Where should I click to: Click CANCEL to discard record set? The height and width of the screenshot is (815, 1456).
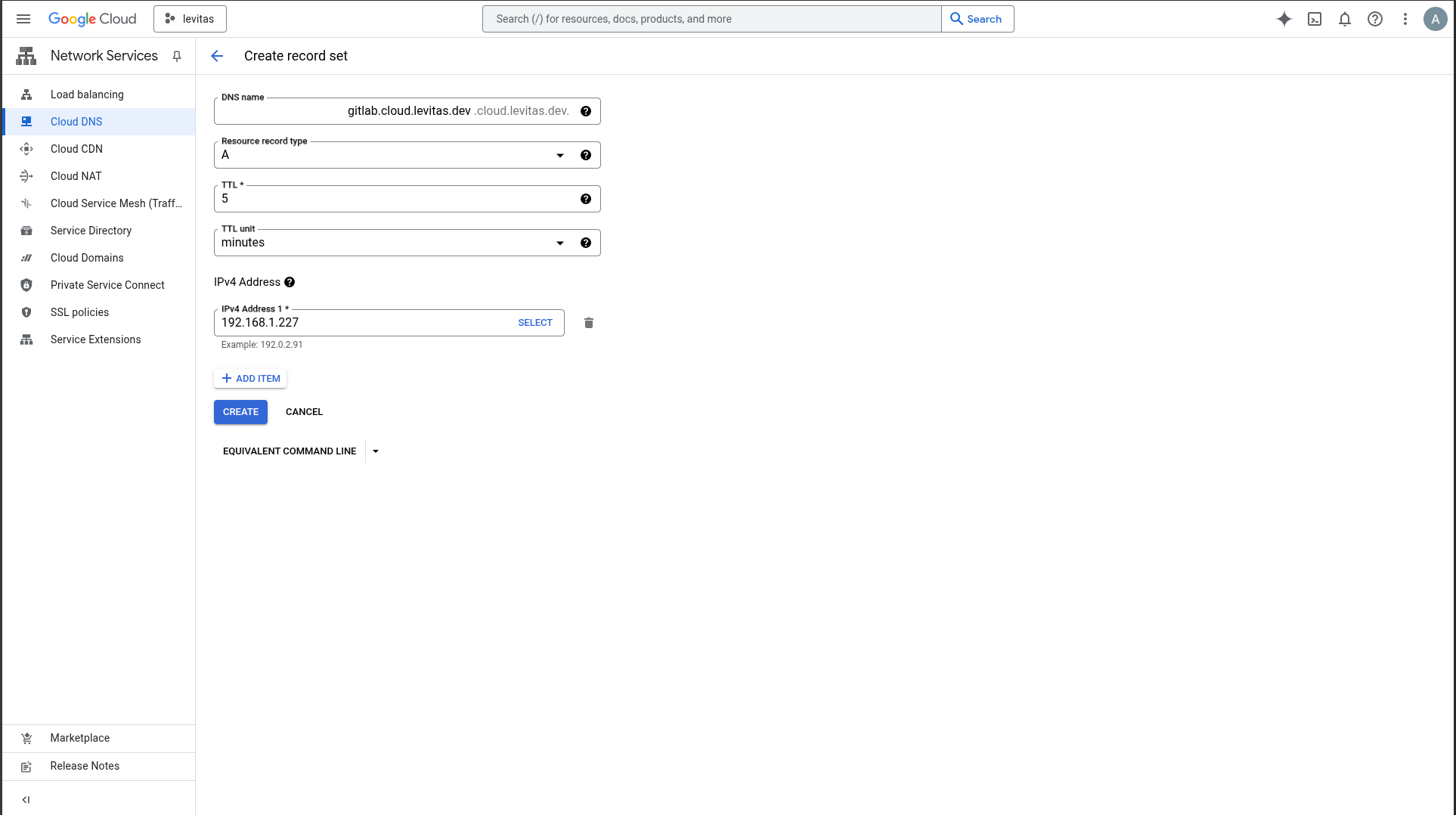[304, 412]
